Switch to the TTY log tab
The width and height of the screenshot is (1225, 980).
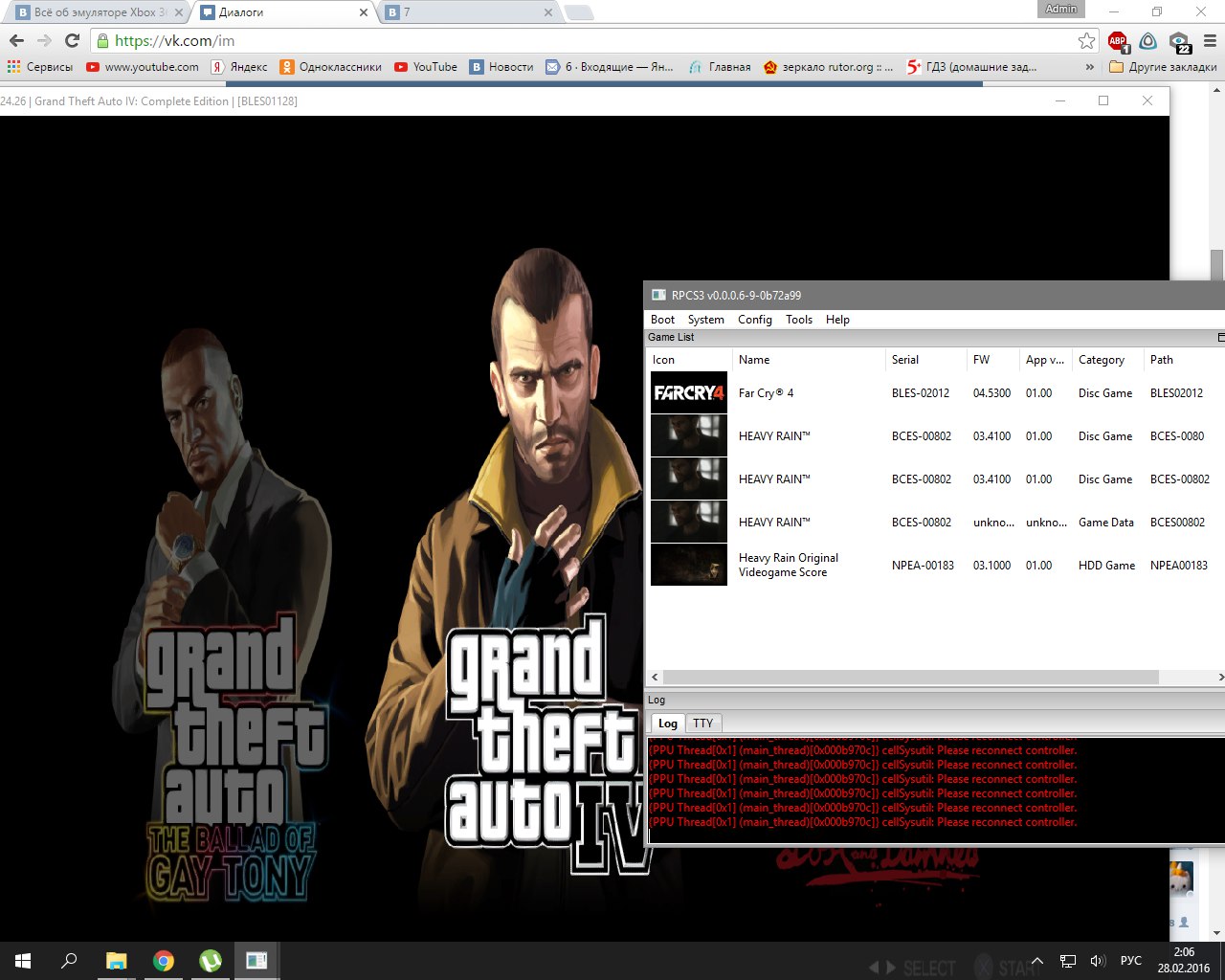[x=702, y=724]
